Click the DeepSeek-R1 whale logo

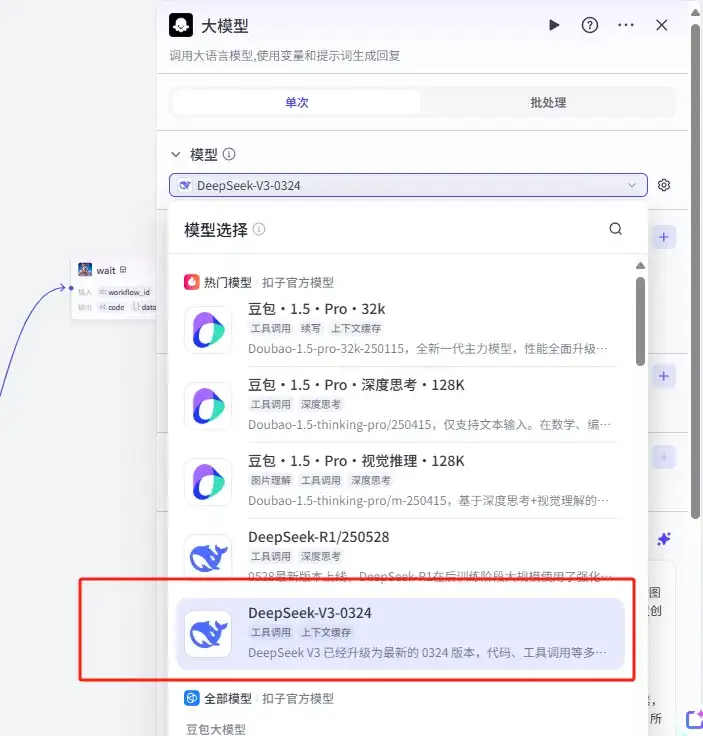208,558
